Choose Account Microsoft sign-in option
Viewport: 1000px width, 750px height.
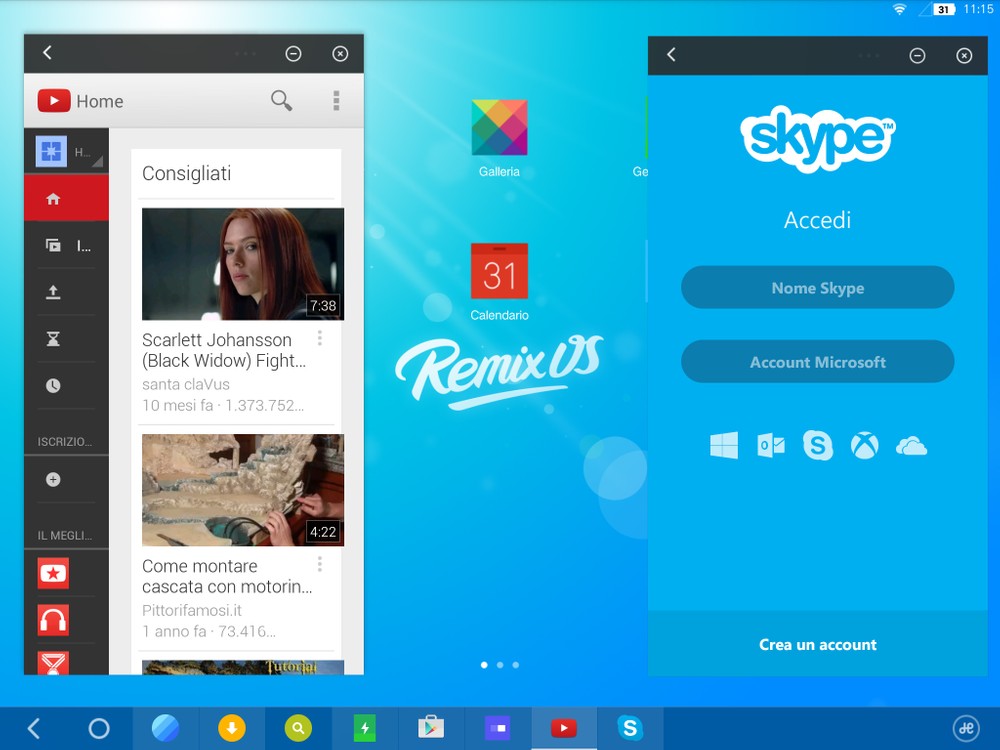point(817,362)
